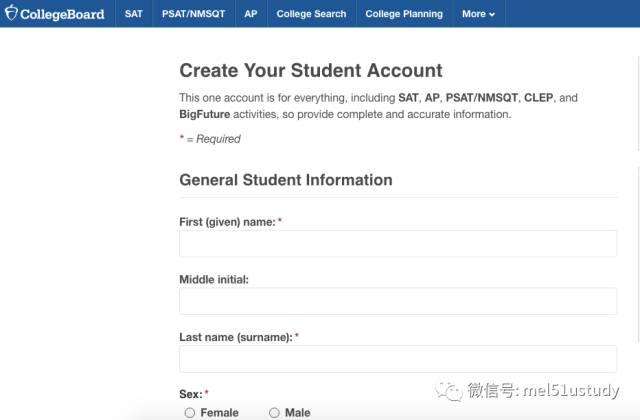Screen dimensions: 640x420
Task: Click the General Student Information heading
Action: (286, 180)
